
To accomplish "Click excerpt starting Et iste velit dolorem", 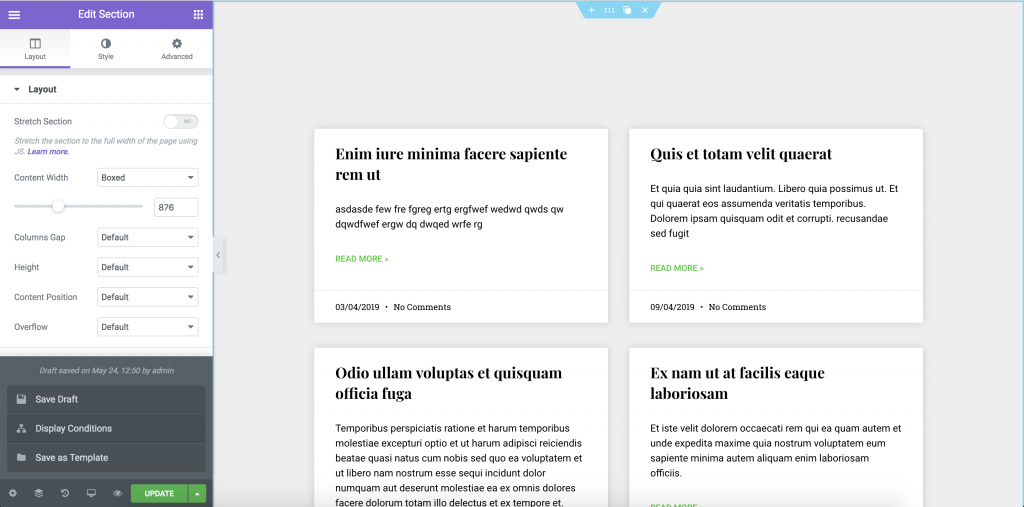I will (x=776, y=451).
